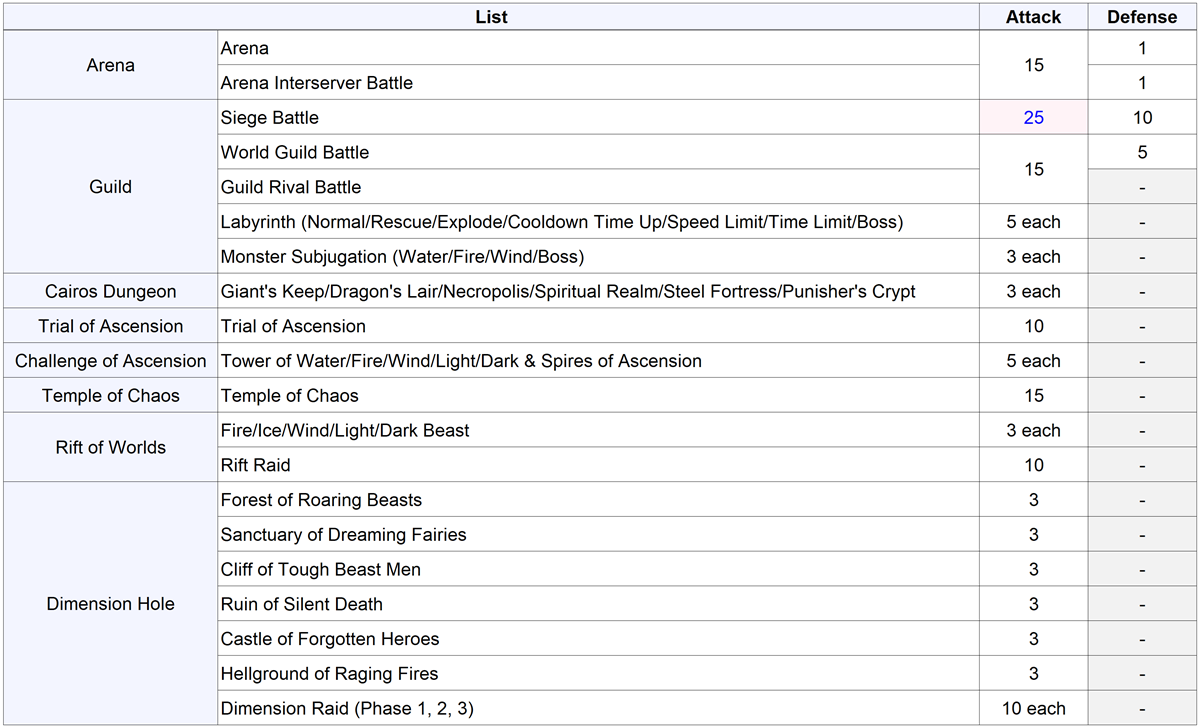Click the Dimension Hole category cell
Viewport: 1200px width, 728px height.
click(110, 604)
